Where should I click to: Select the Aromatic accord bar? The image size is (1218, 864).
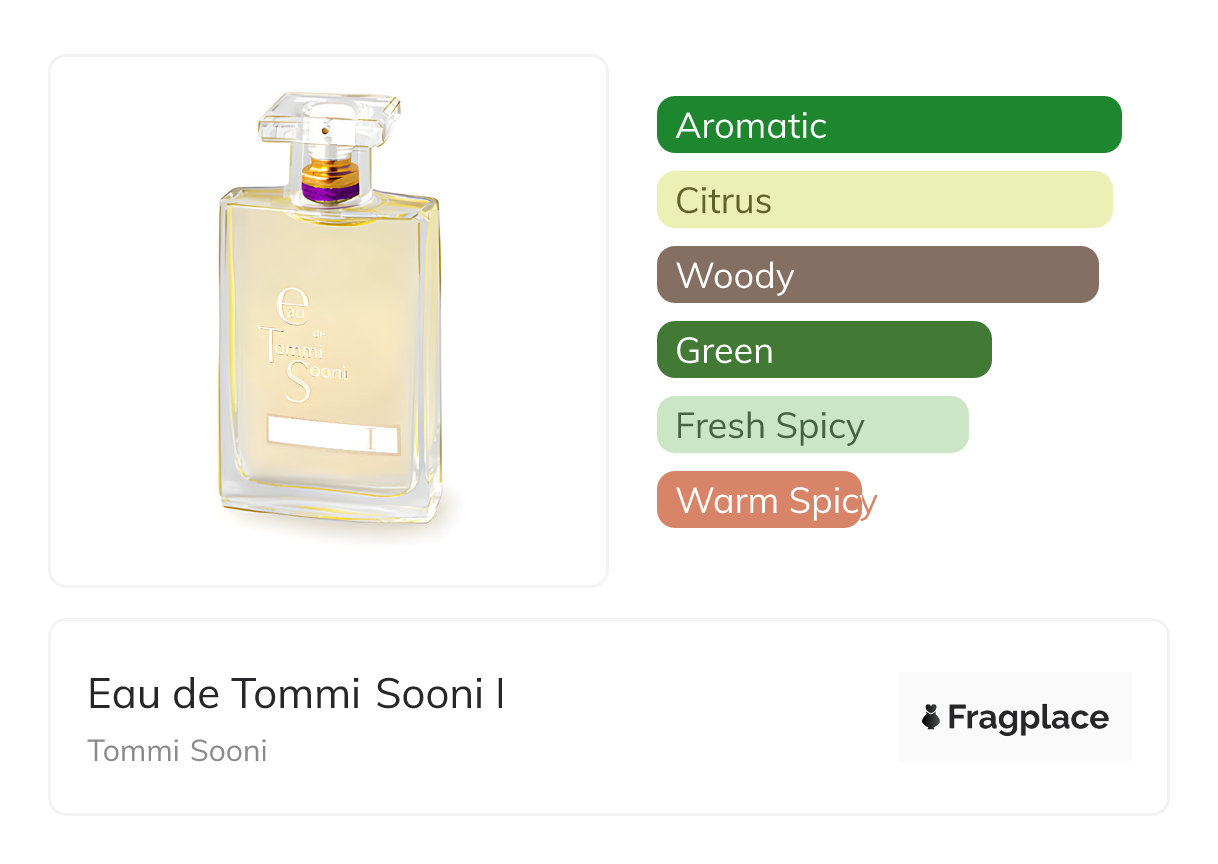(888, 125)
